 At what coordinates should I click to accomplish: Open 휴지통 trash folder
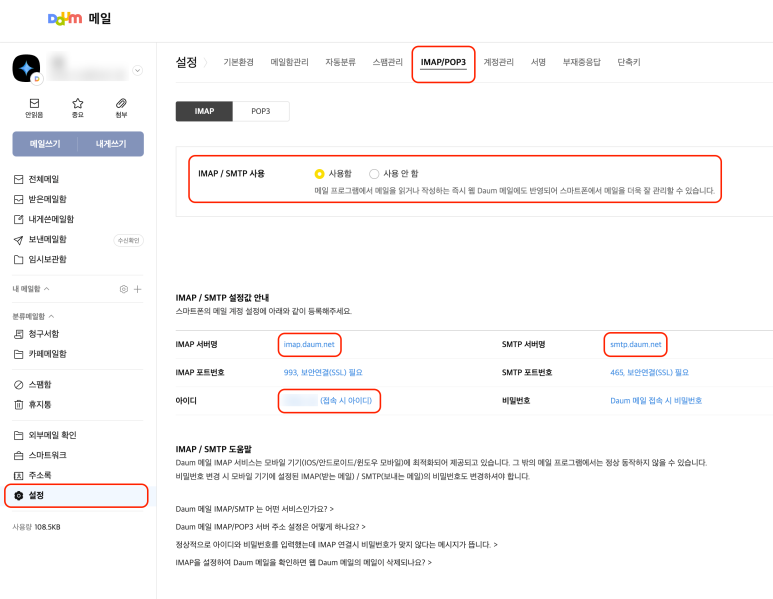point(39,405)
